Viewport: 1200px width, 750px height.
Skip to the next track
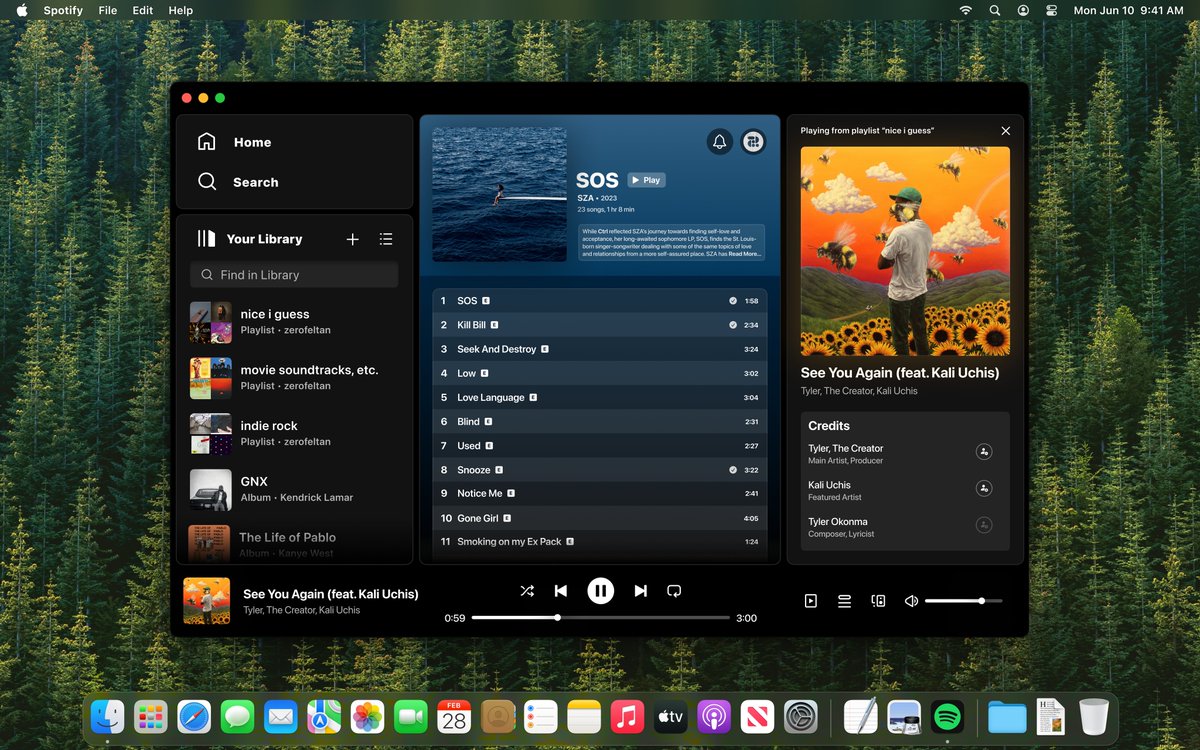tap(640, 591)
